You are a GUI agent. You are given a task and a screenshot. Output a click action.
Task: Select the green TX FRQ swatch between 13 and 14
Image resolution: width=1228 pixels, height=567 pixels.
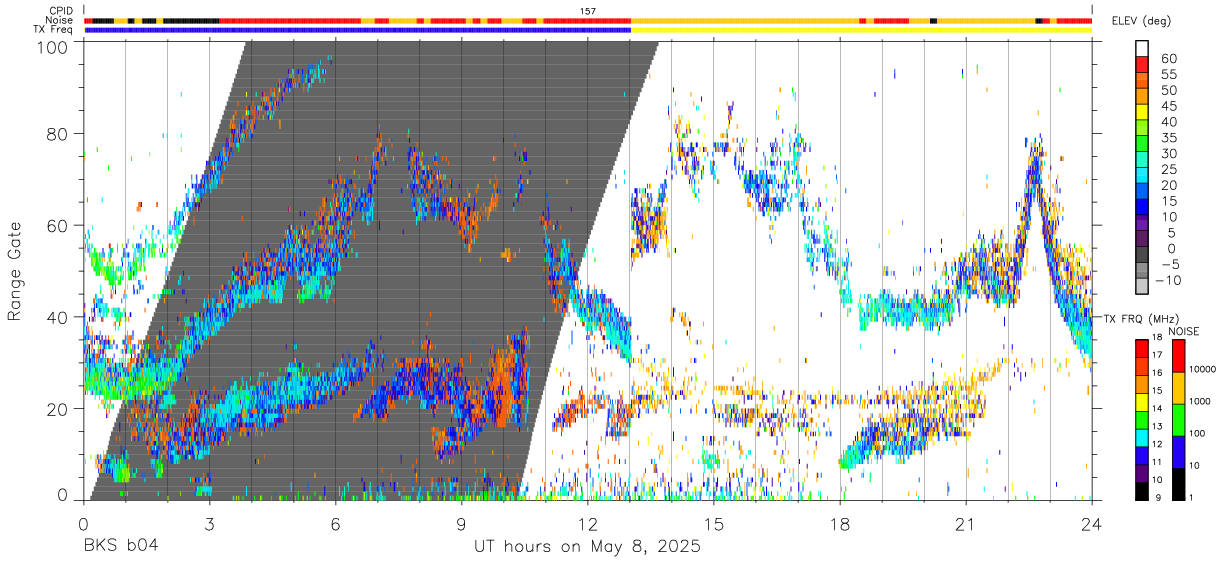point(1142,420)
